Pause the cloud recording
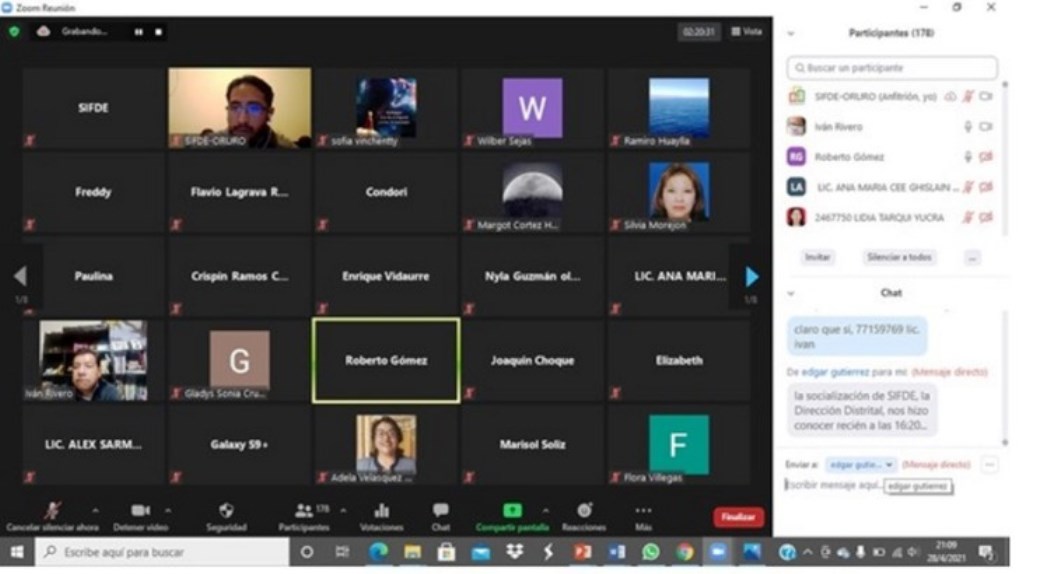Screen dimensions: 1057x574 coord(138,32)
